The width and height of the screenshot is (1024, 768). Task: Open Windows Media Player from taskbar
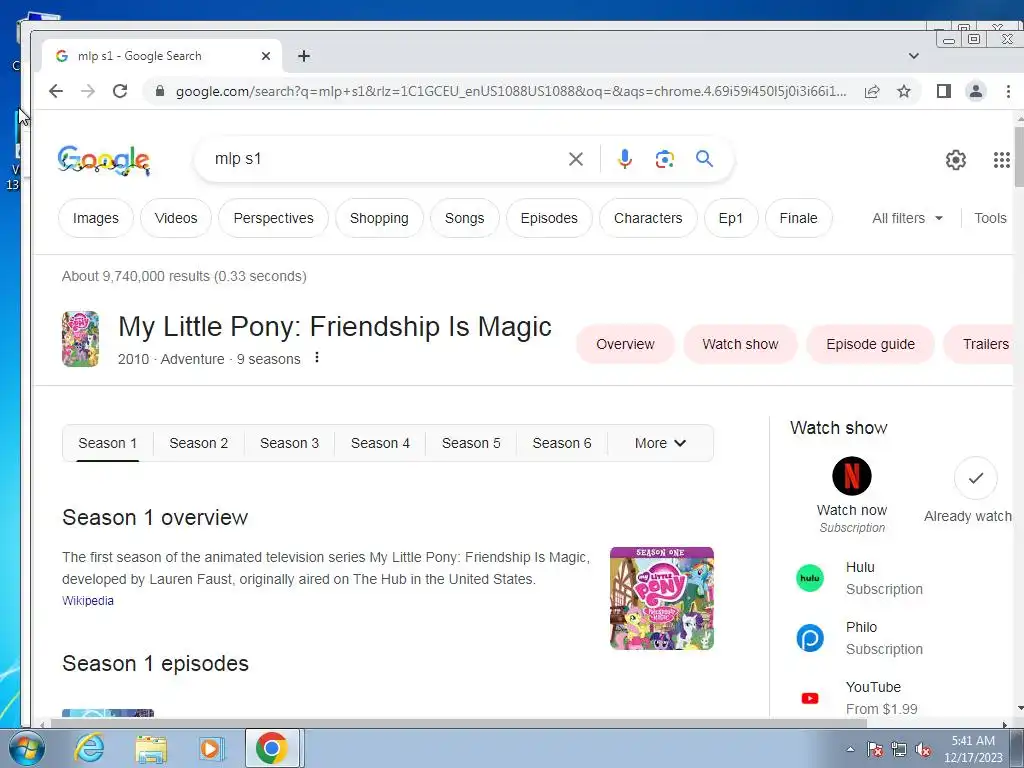(x=212, y=748)
